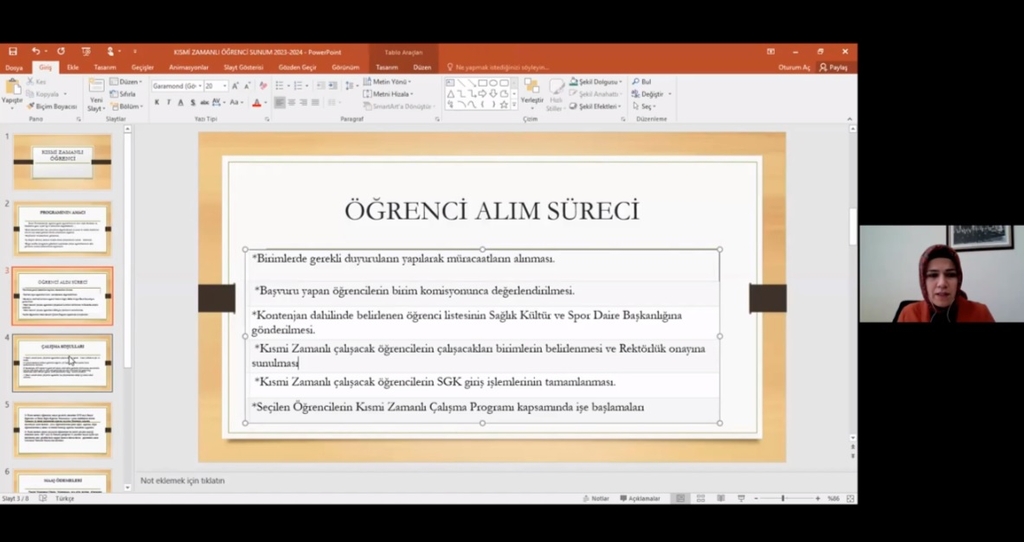Cut selection with Kes
1024x542 pixels.
pyautogui.click(x=37, y=82)
